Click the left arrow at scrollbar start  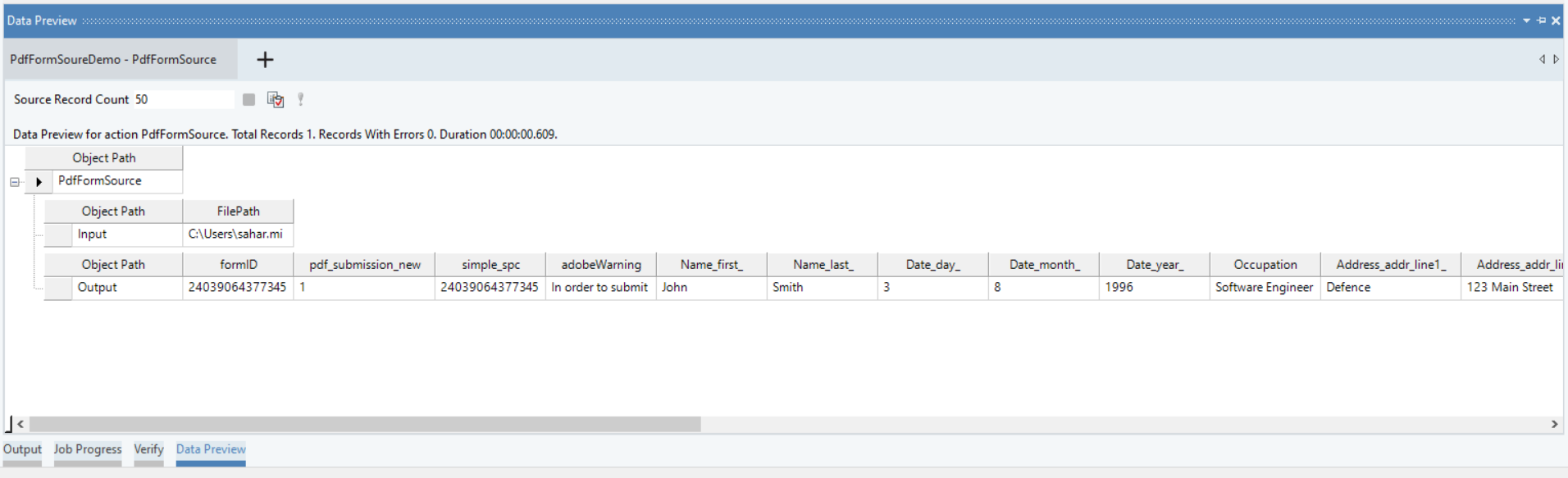pos(21,424)
